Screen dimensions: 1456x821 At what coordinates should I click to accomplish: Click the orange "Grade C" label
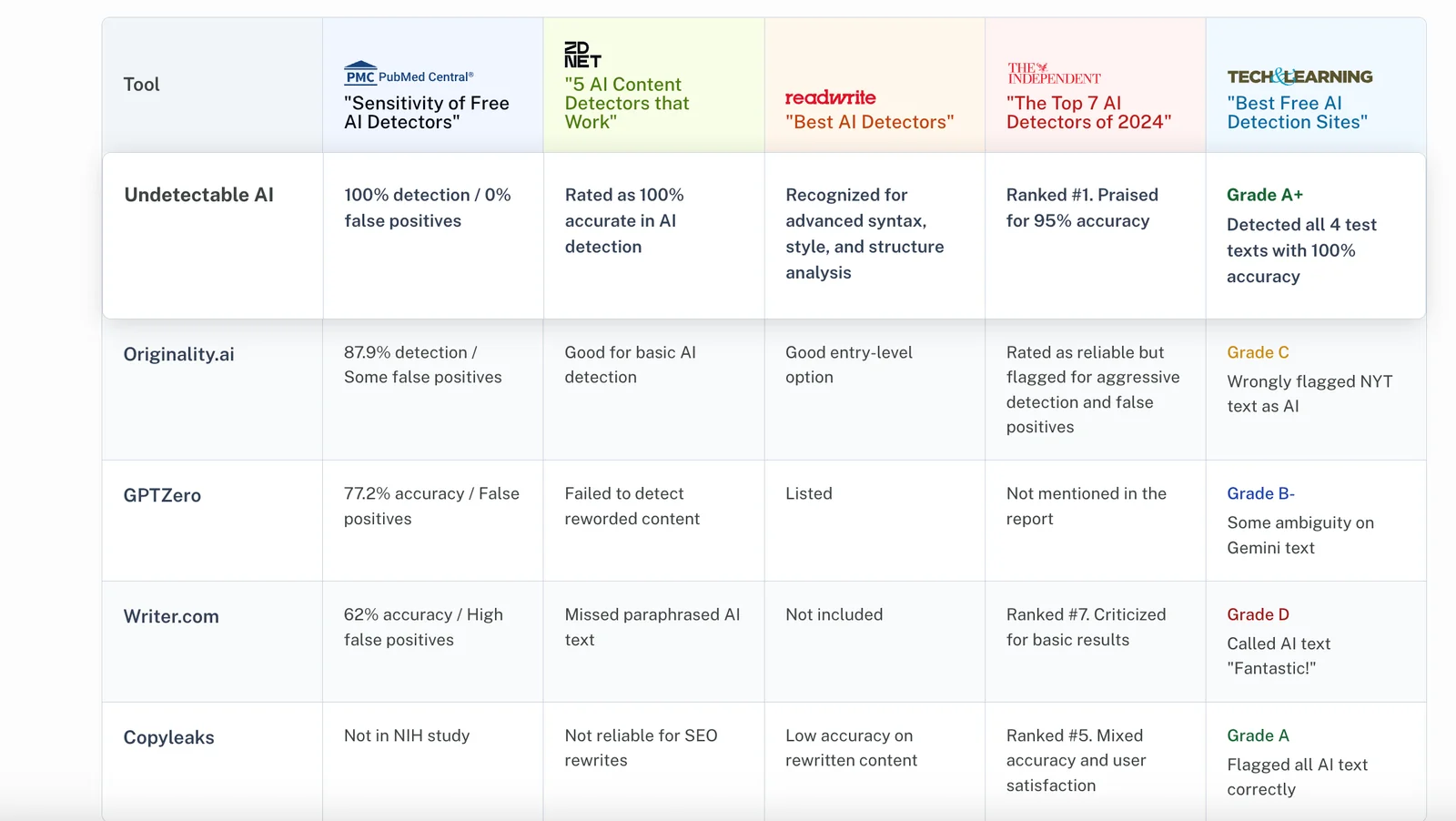[x=1258, y=352]
